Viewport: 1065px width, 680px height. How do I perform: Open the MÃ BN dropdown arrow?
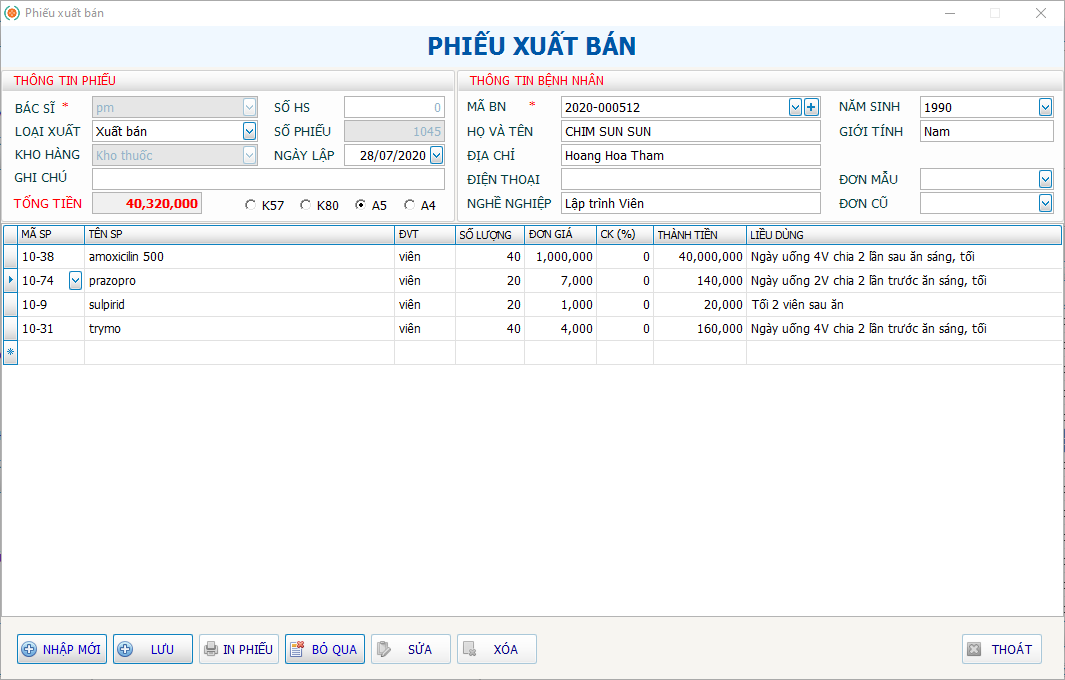[x=795, y=107]
